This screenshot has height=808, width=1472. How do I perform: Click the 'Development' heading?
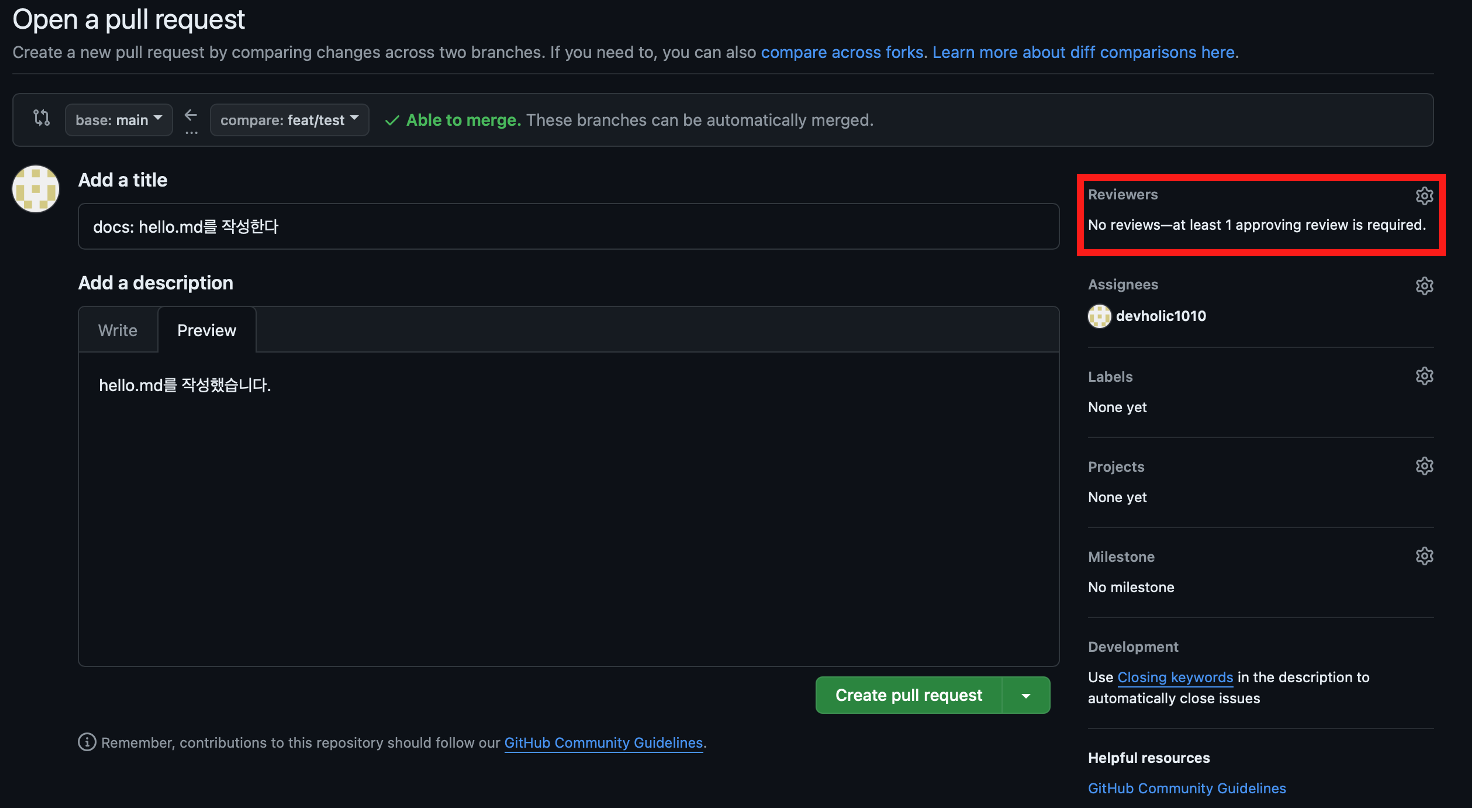(1133, 647)
